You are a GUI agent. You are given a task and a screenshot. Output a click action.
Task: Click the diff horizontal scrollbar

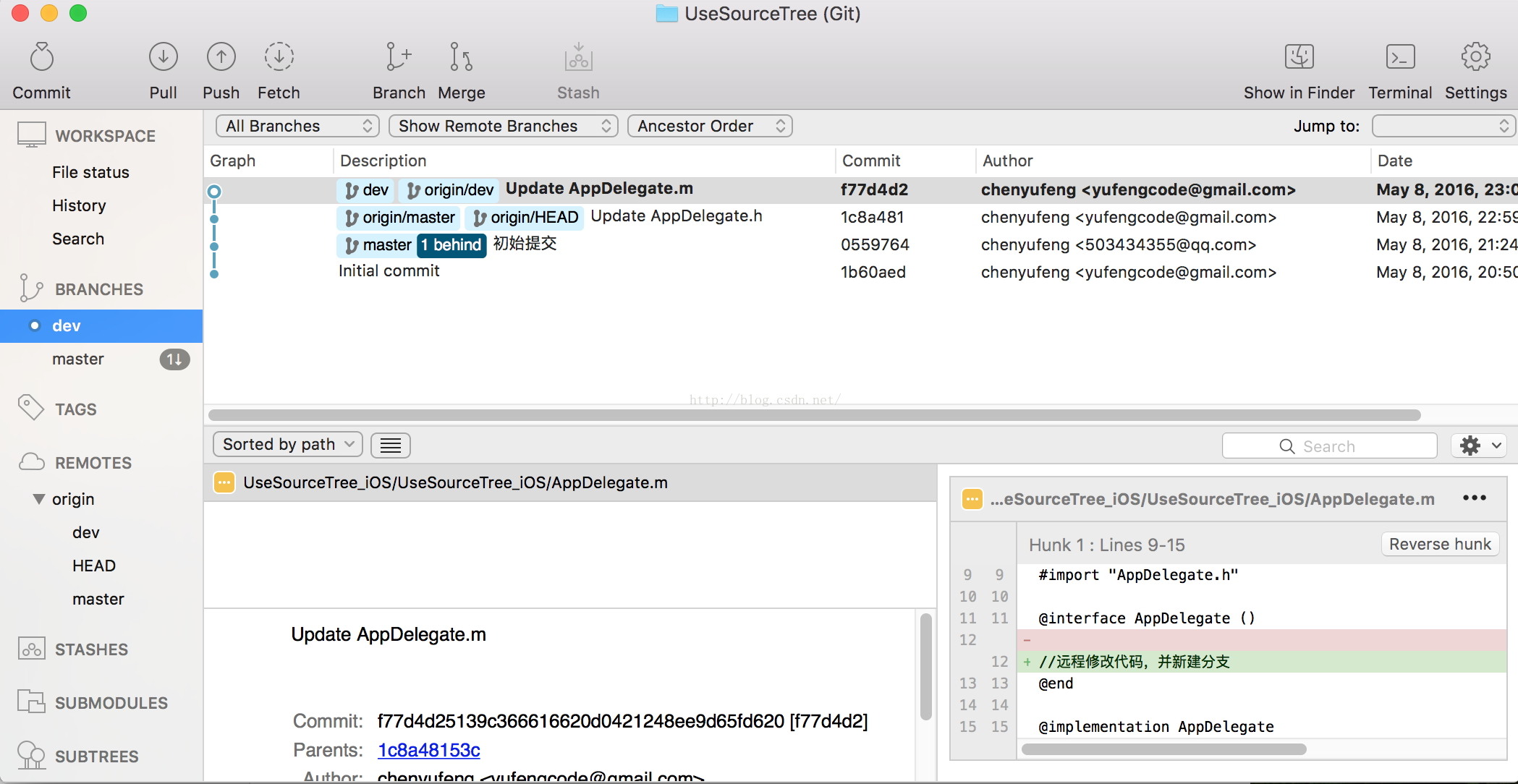click(x=1163, y=749)
